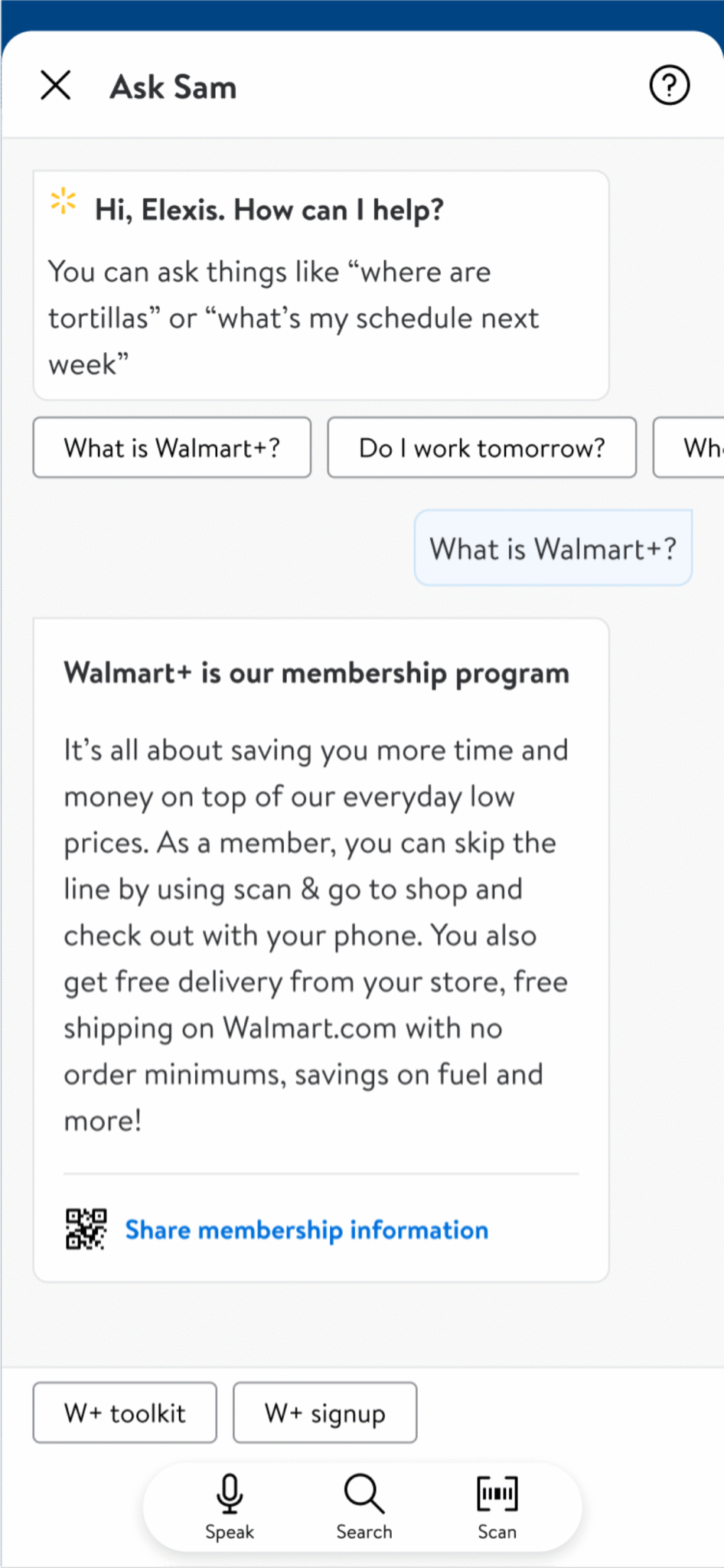The width and height of the screenshot is (724, 1568).
Task: Tap your sent "What is Walmart+?" message bubble
Action: point(553,548)
